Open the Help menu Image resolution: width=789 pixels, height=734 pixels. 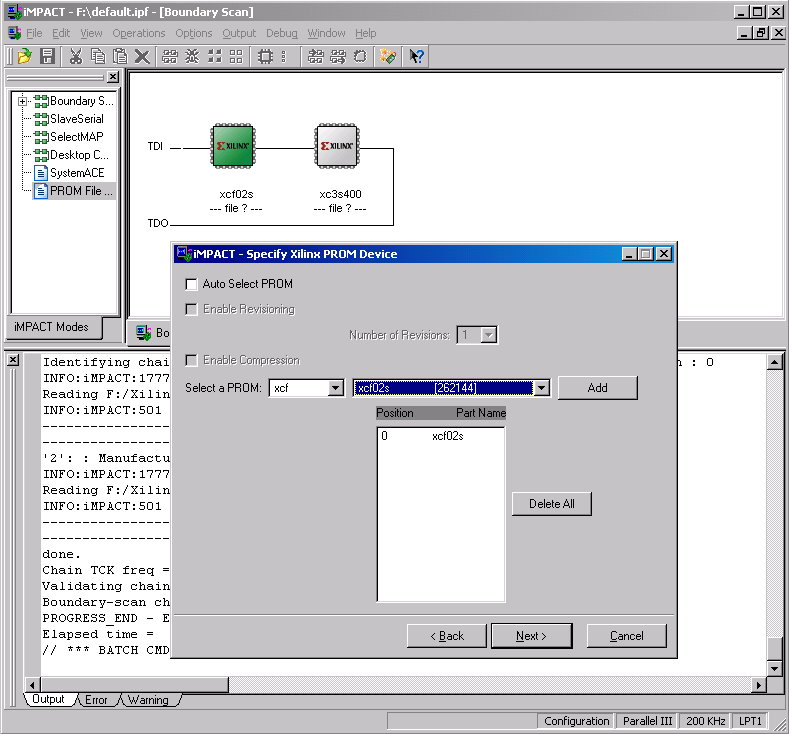[x=366, y=33]
